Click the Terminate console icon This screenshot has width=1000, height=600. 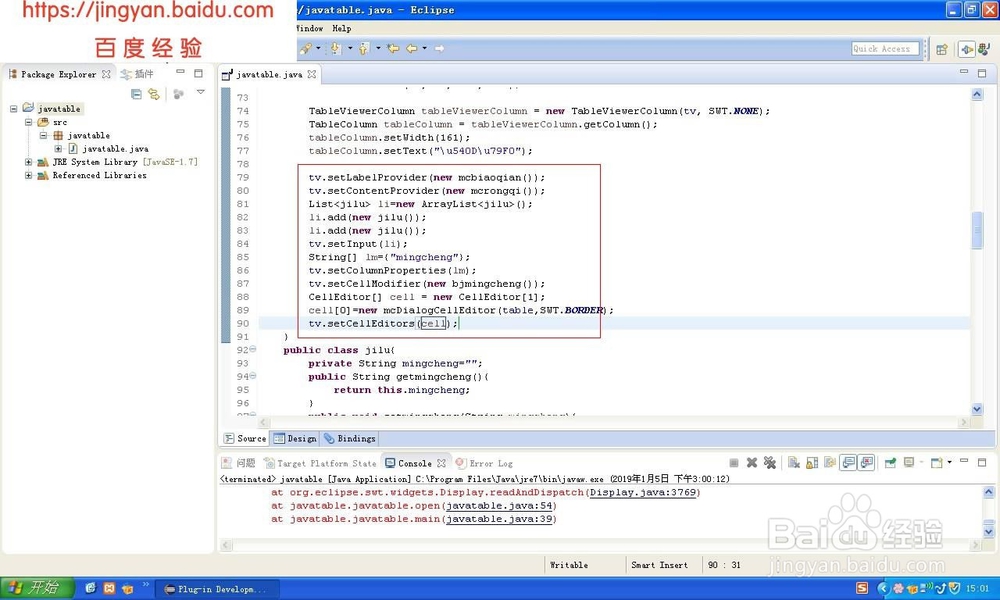[x=734, y=463]
